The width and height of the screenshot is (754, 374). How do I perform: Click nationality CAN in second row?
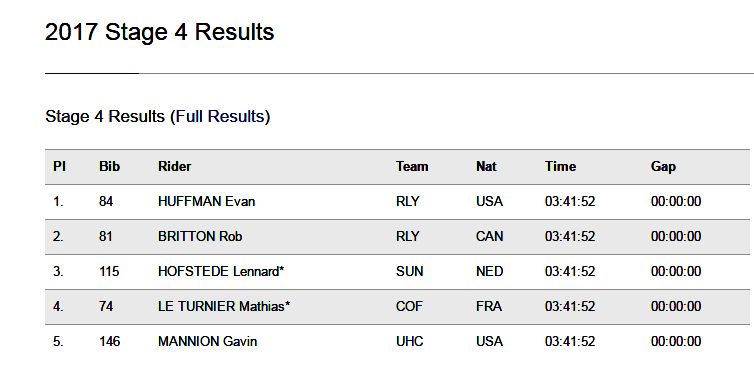coord(490,237)
